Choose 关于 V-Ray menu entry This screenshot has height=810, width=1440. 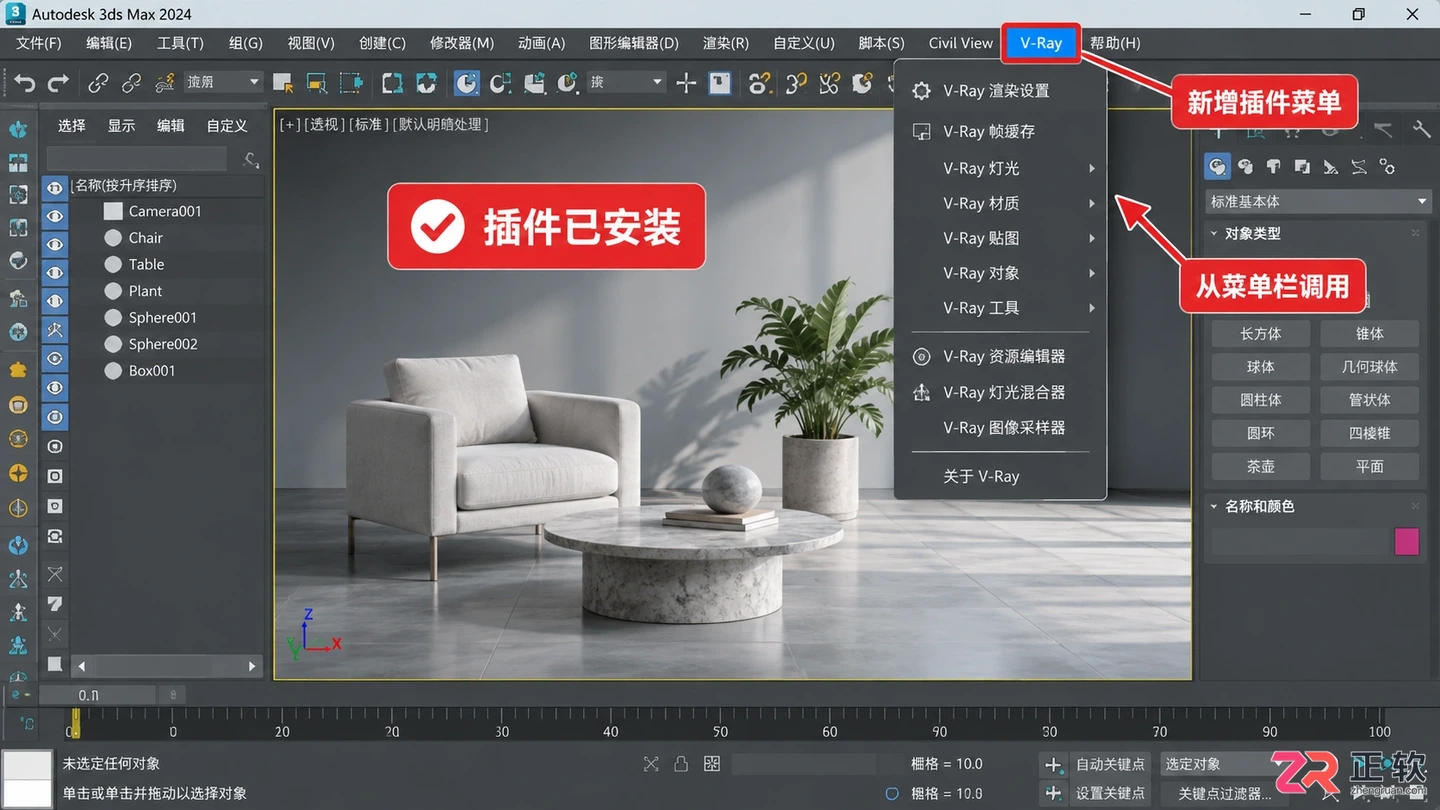pyautogui.click(x=1001, y=476)
